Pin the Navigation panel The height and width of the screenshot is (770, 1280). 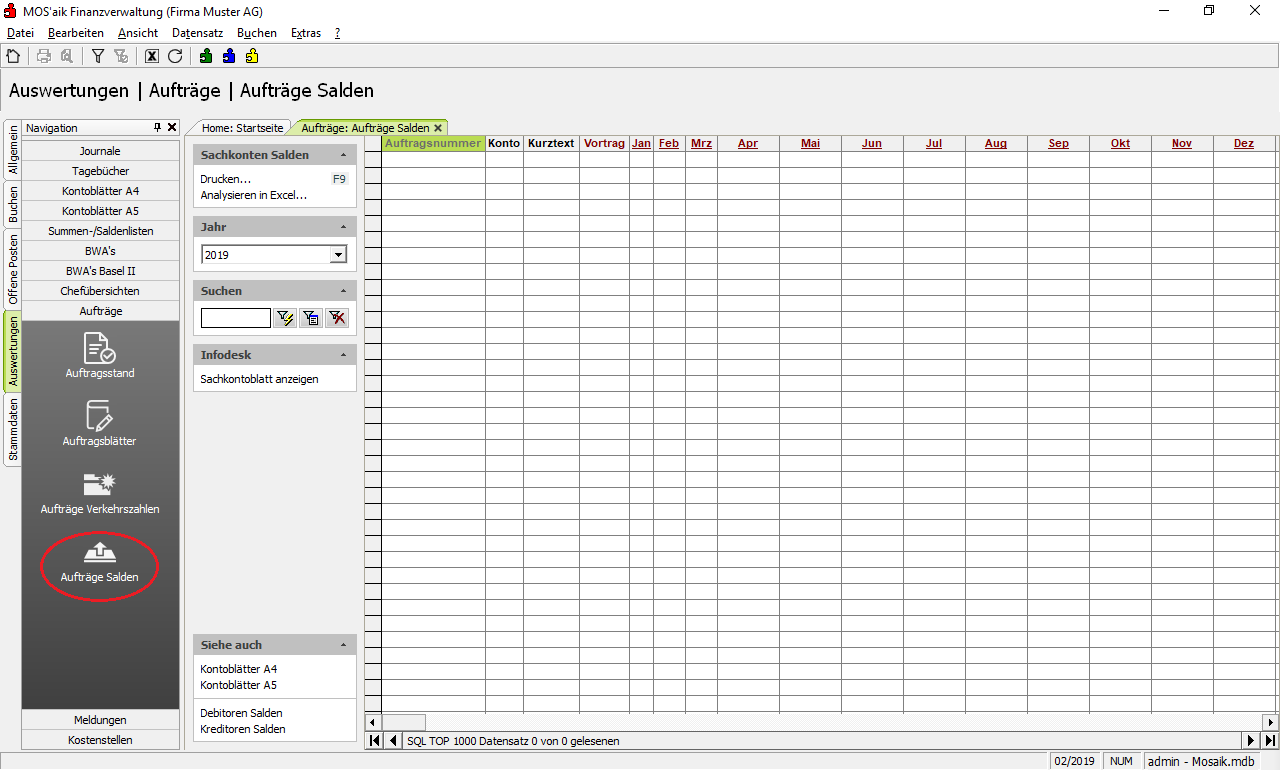pos(157,128)
